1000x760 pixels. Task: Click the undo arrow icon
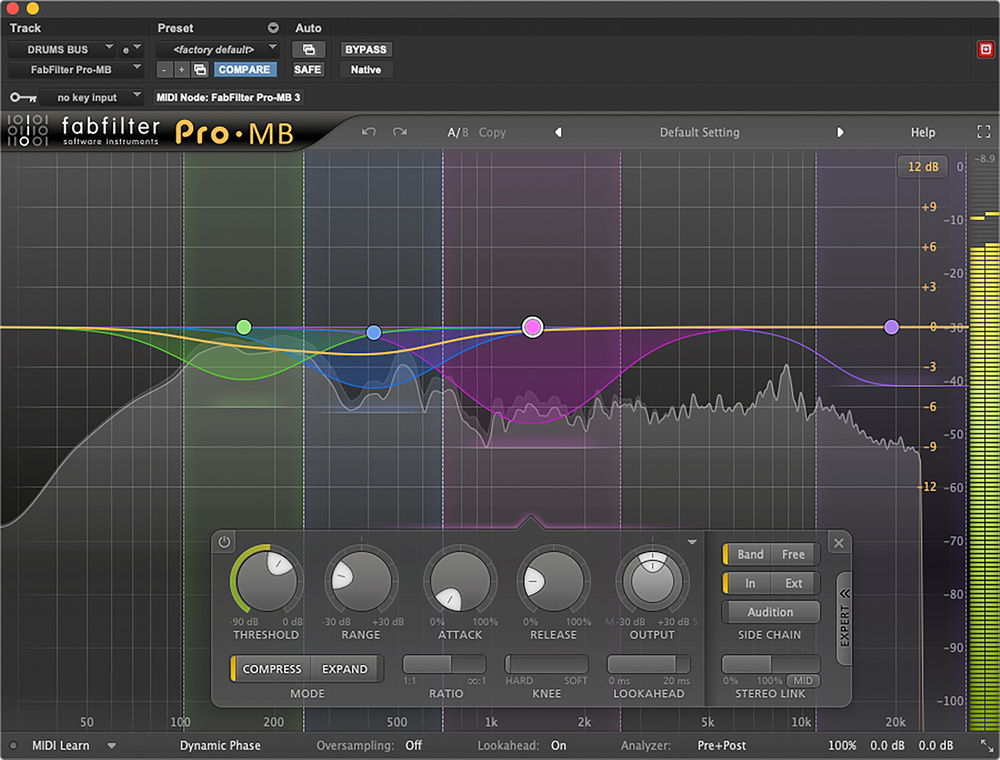click(x=369, y=132)
